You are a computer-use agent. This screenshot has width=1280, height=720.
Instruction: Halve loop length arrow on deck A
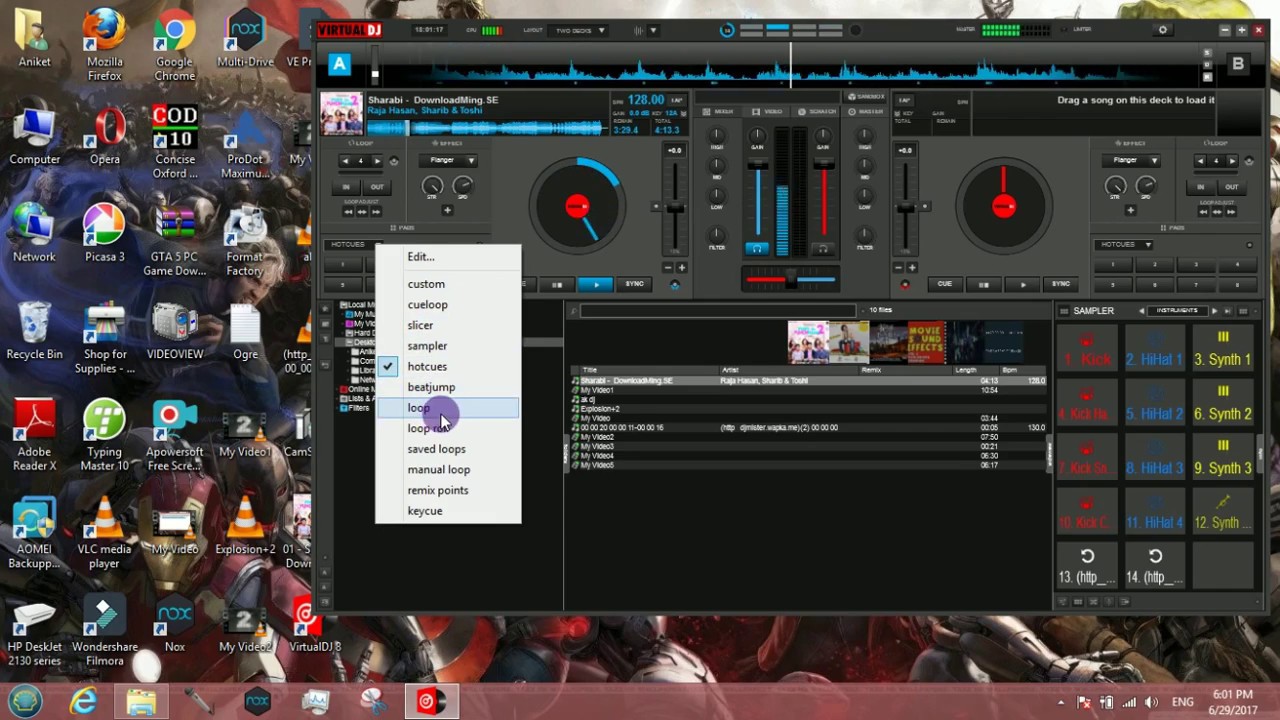pos(346,161)
